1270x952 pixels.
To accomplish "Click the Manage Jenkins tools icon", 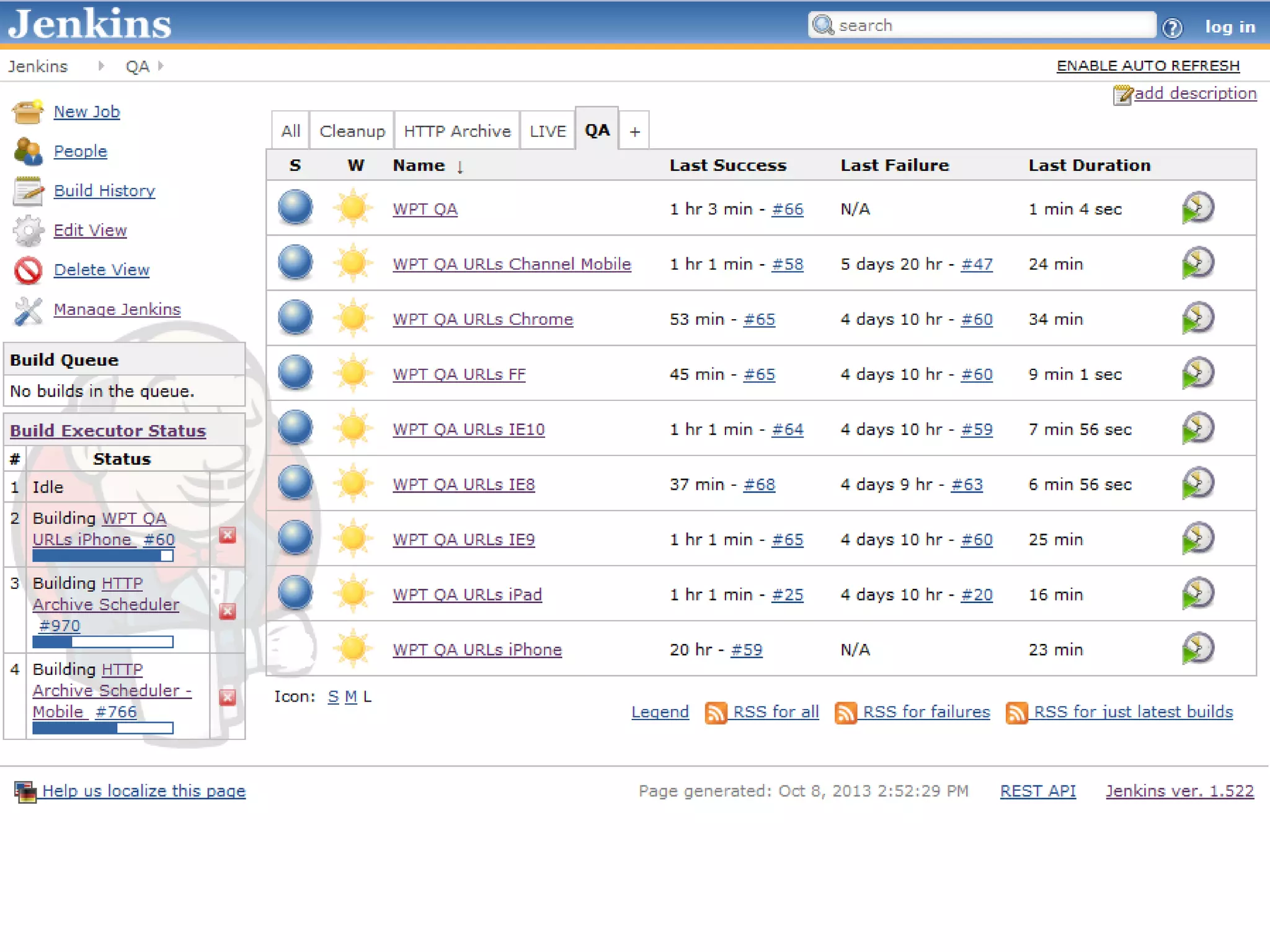I will [27, 310].
